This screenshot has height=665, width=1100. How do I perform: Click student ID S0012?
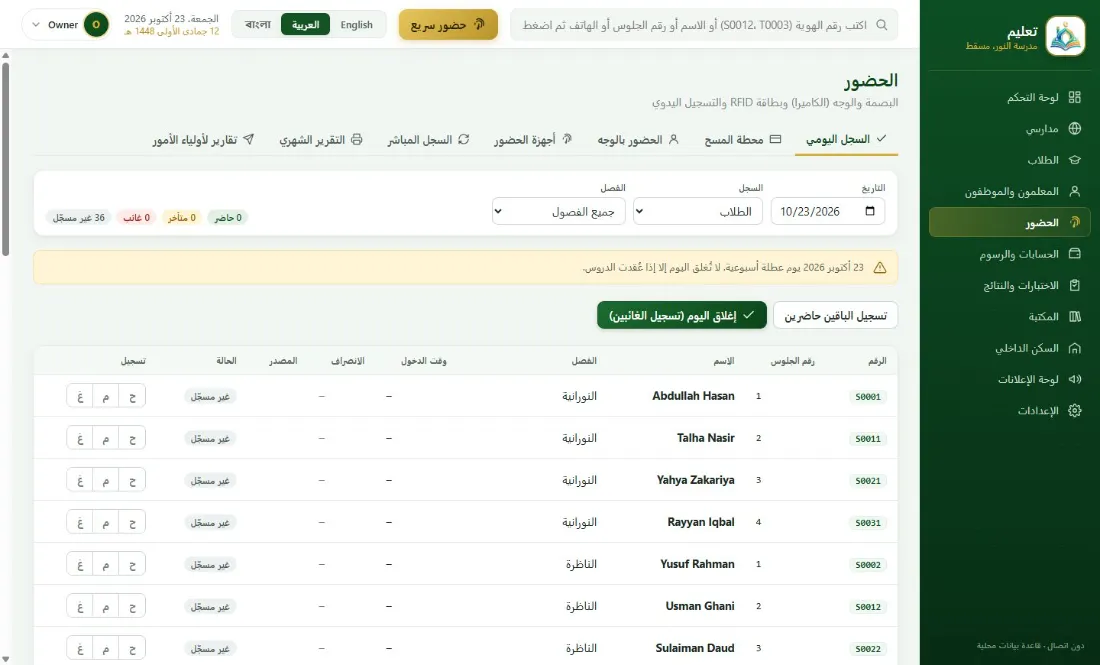pyautogui.click(x=868, y=607)
